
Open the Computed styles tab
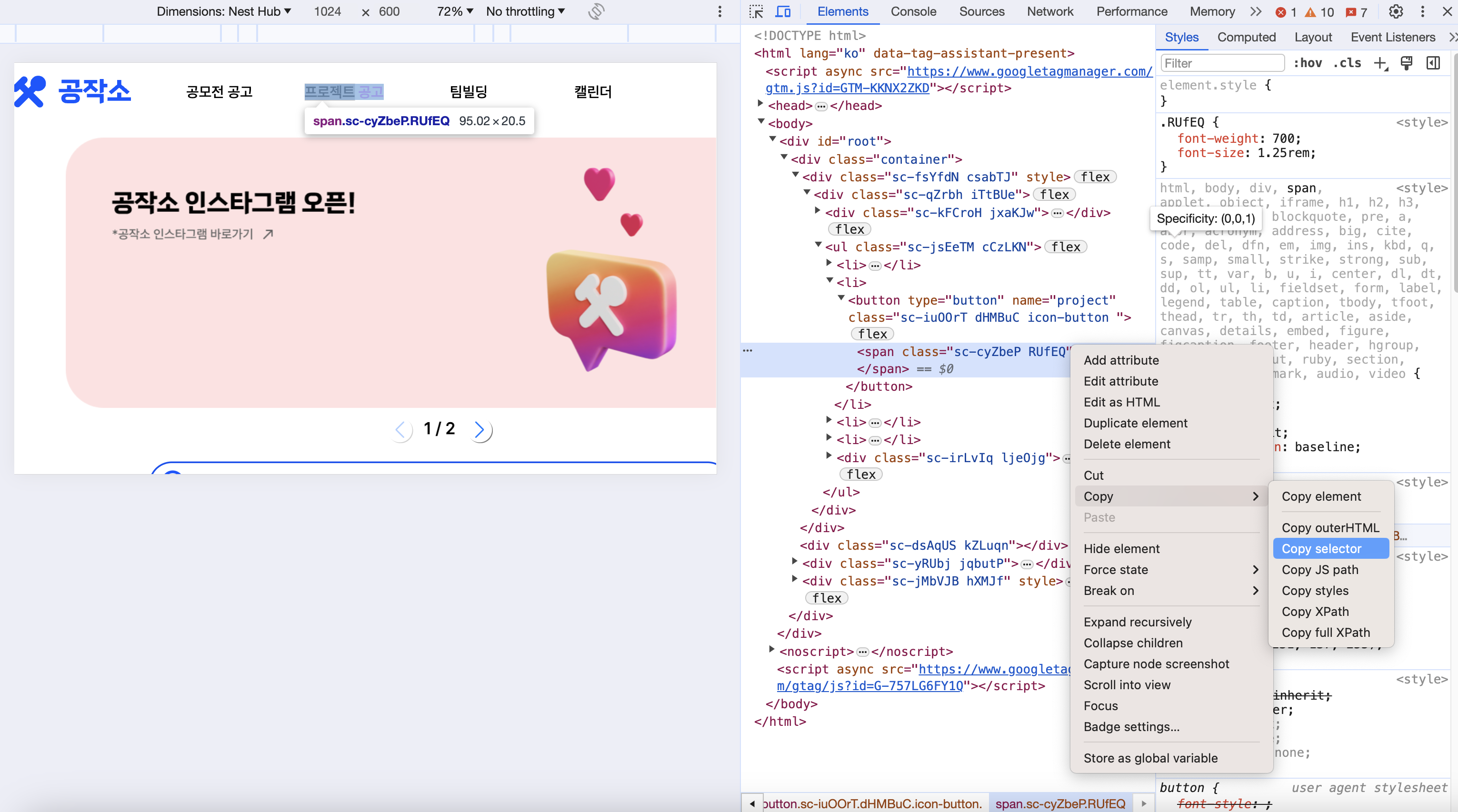(1247, 37)
